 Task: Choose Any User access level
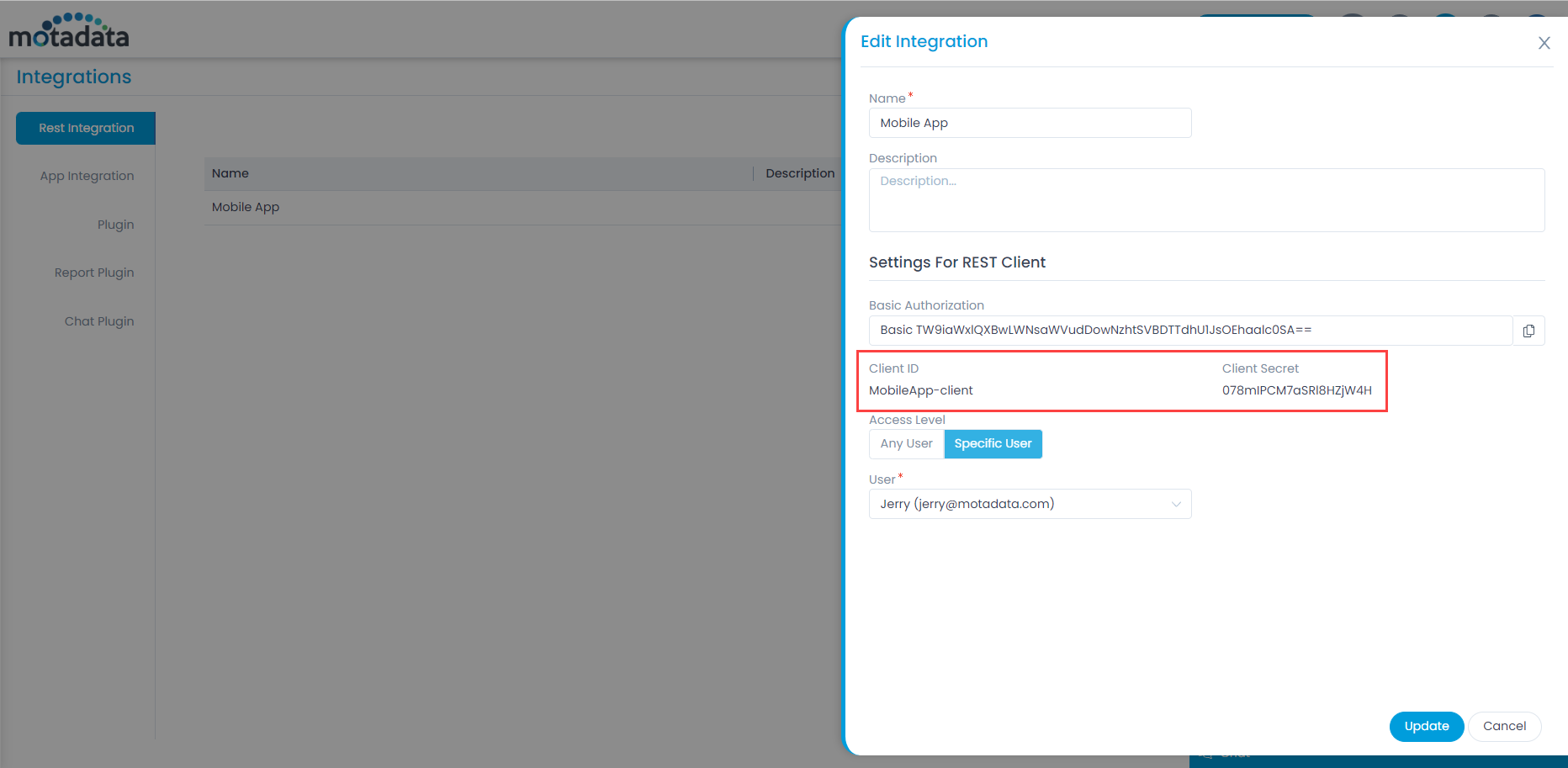click(x=906, y=444)
